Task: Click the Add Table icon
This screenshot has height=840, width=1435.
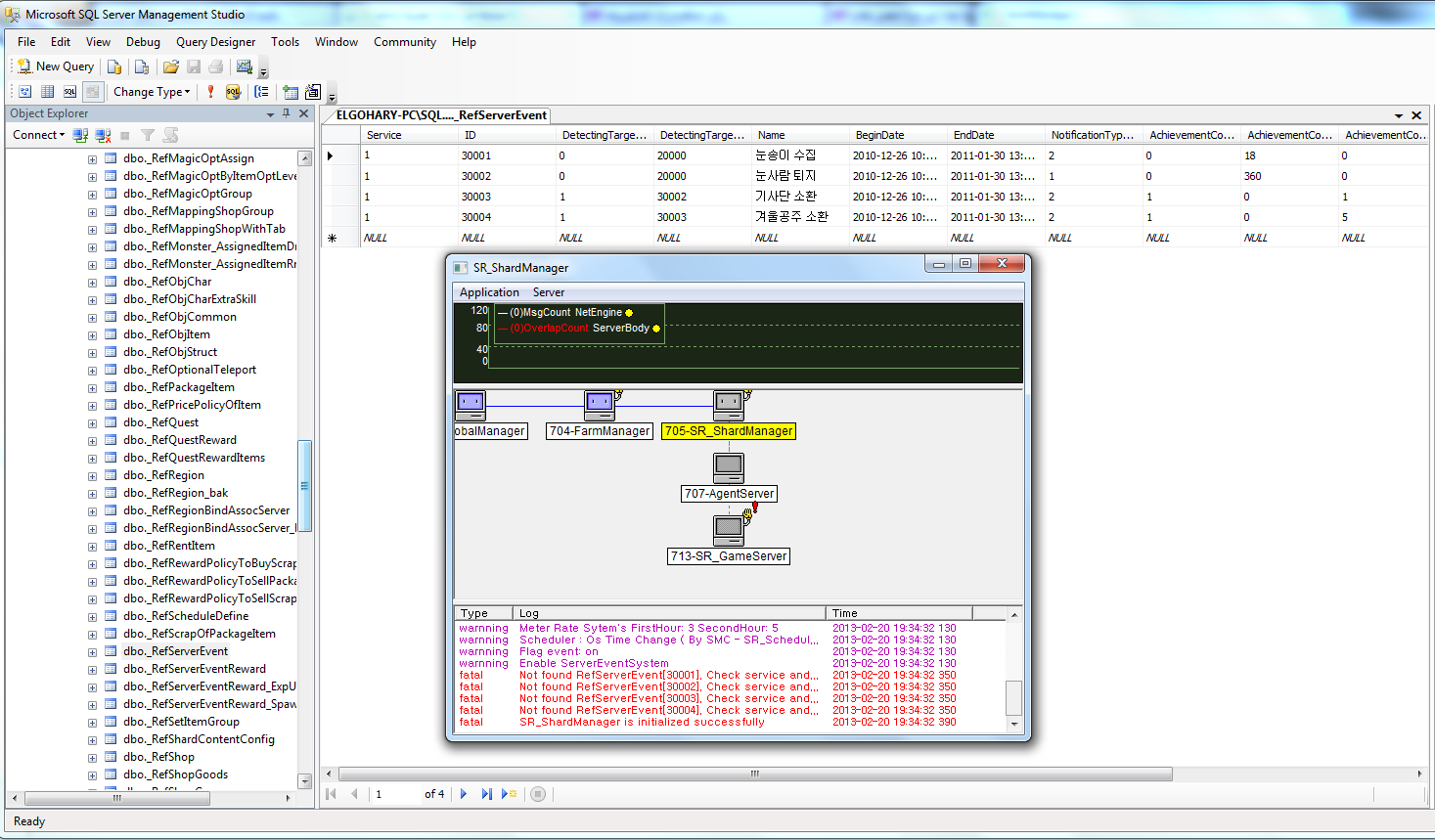Action: [291, 92]
